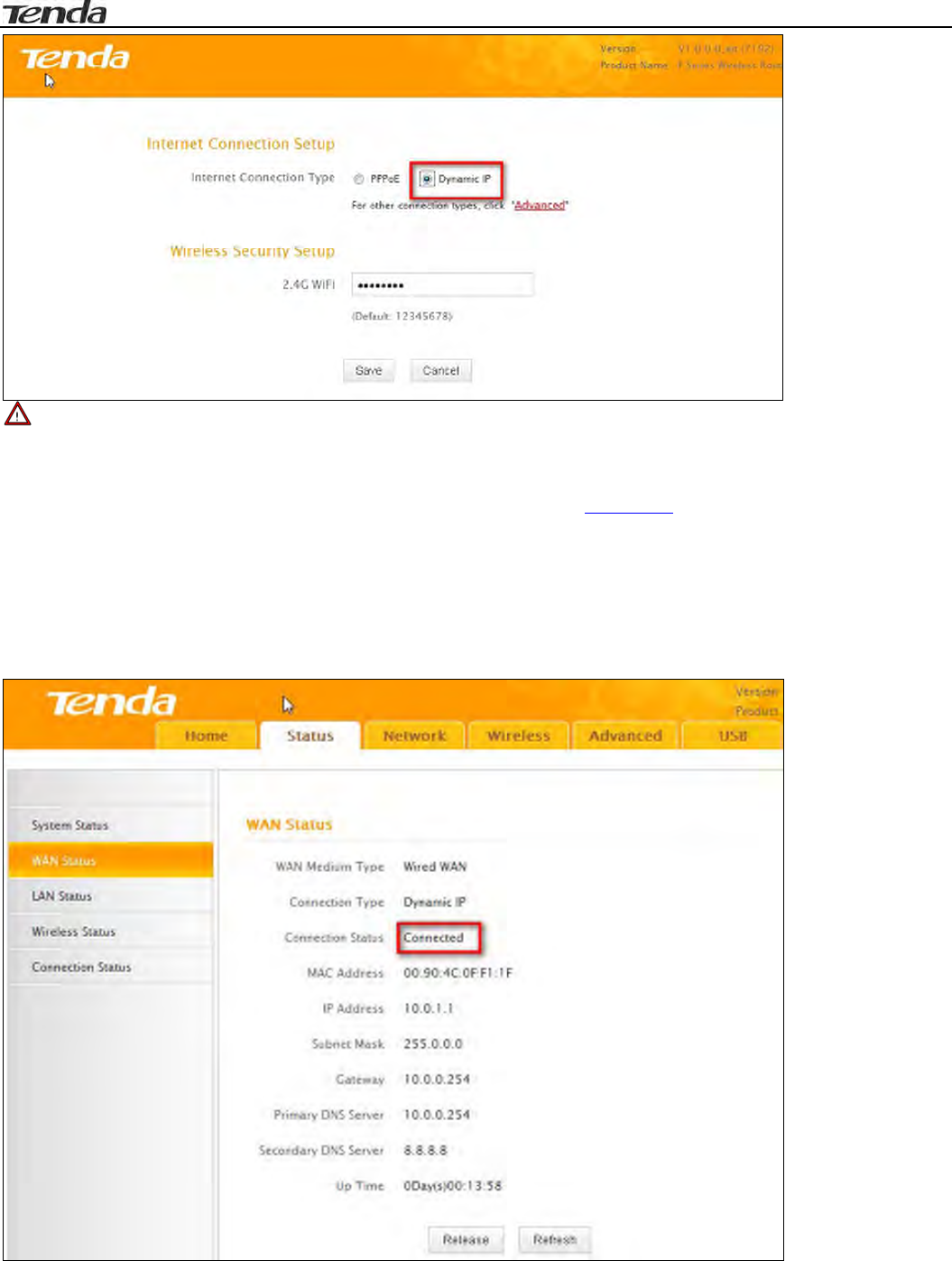Click the Secondary DNS value 8.8.8.8

point(425,1150)
